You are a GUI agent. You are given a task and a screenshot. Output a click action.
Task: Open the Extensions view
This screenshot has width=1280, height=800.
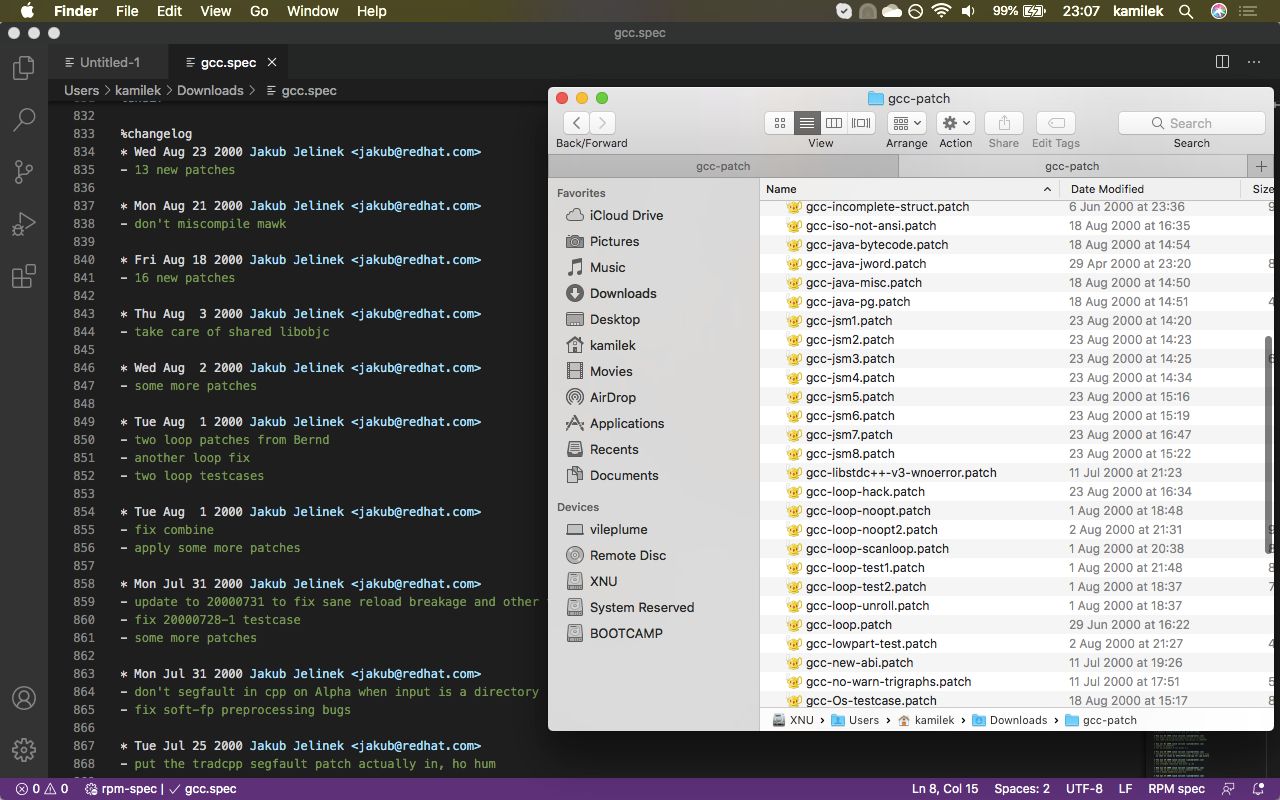click(x=24, y=277)
